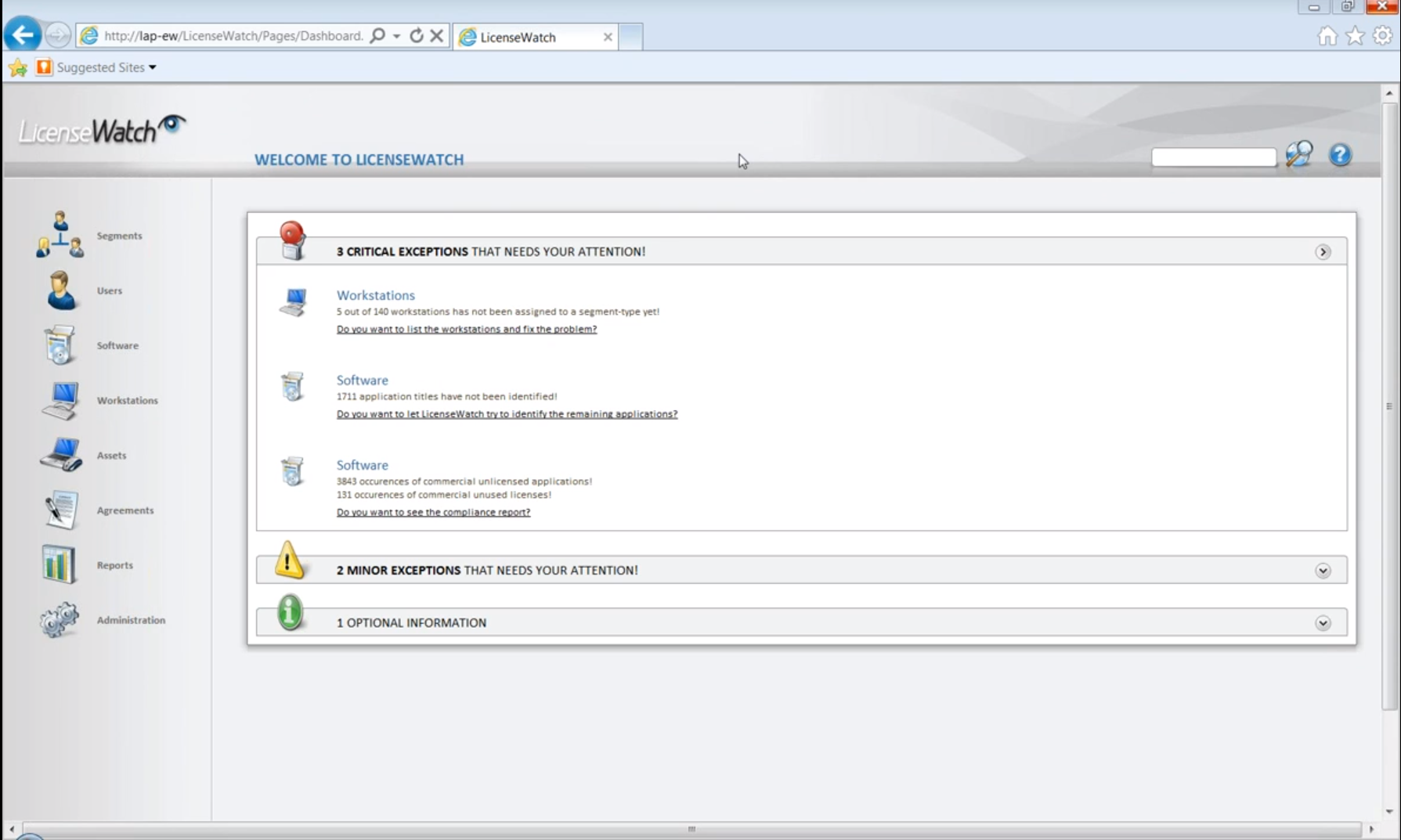Open a new browser tab

pos(630,37)
